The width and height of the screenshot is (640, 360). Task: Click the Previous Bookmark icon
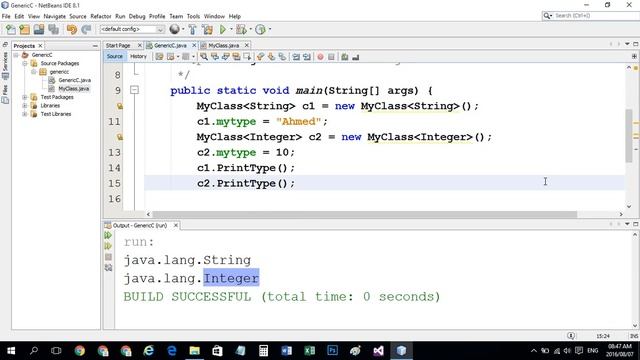pos(260,57)
